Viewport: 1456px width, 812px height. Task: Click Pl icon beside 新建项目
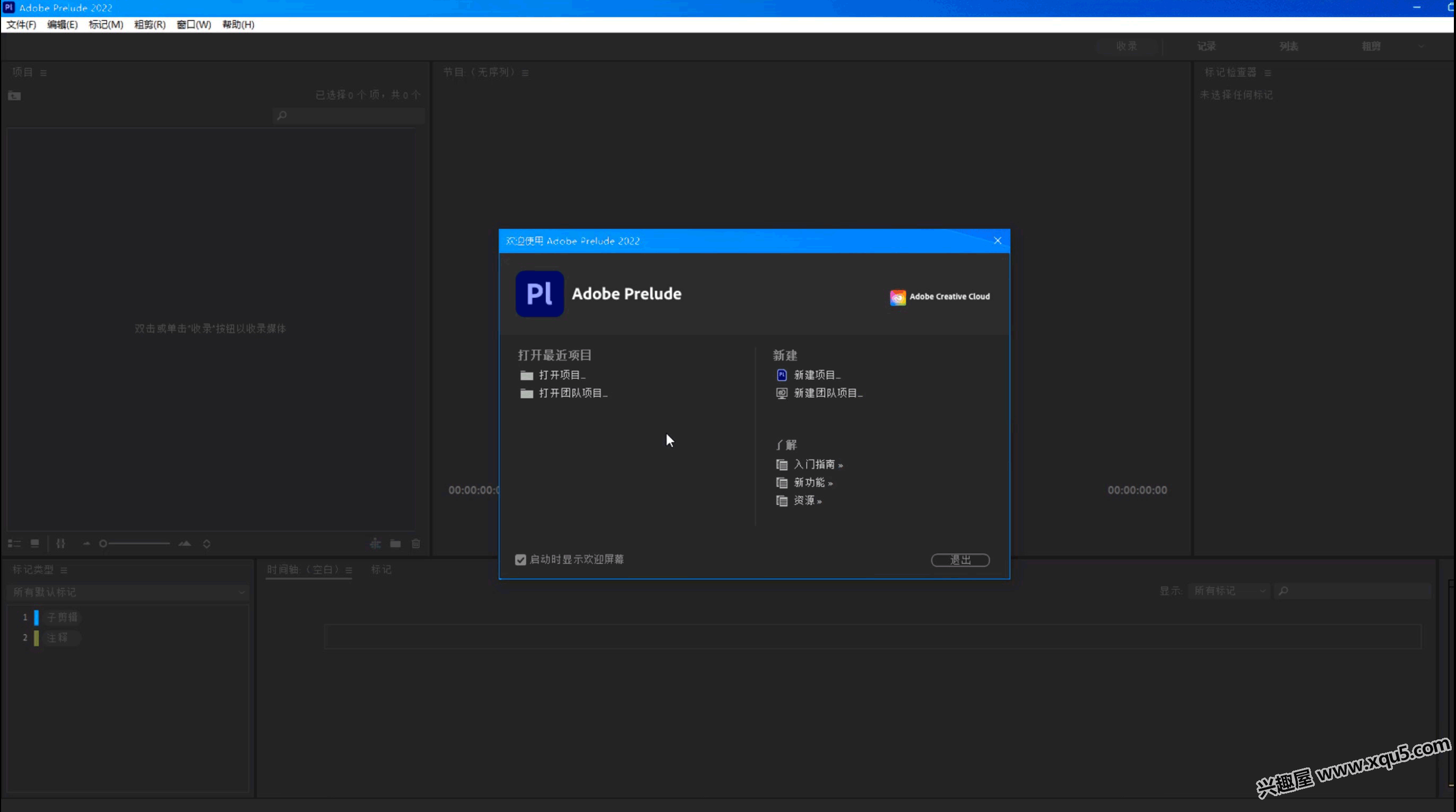(782, 375)
